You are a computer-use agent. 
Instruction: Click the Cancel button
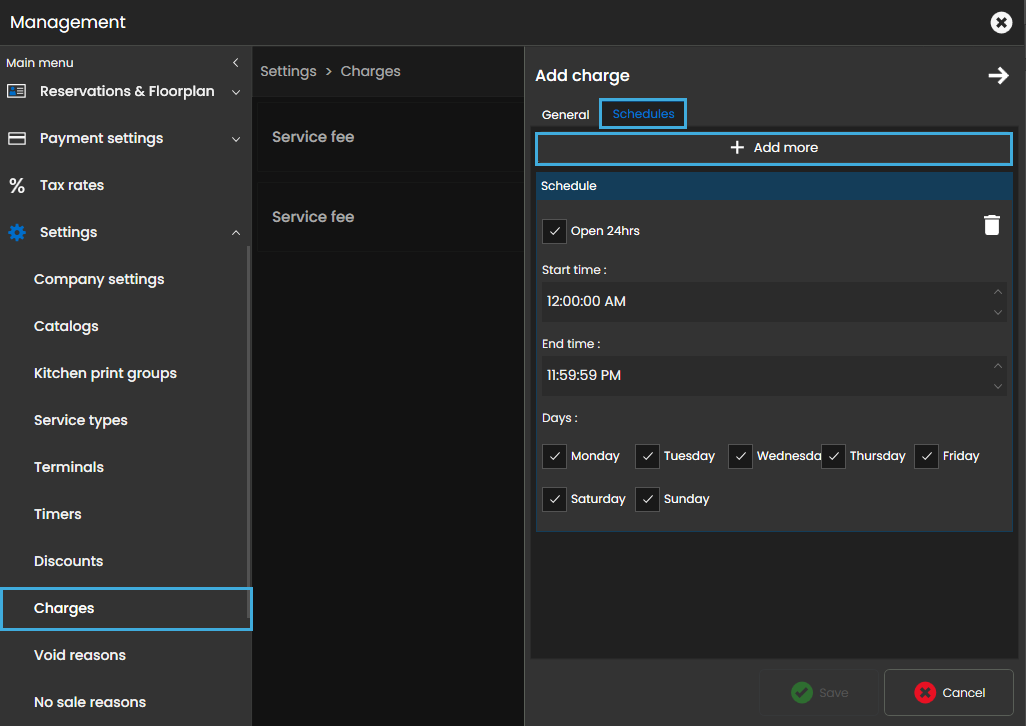pos(949,692)
